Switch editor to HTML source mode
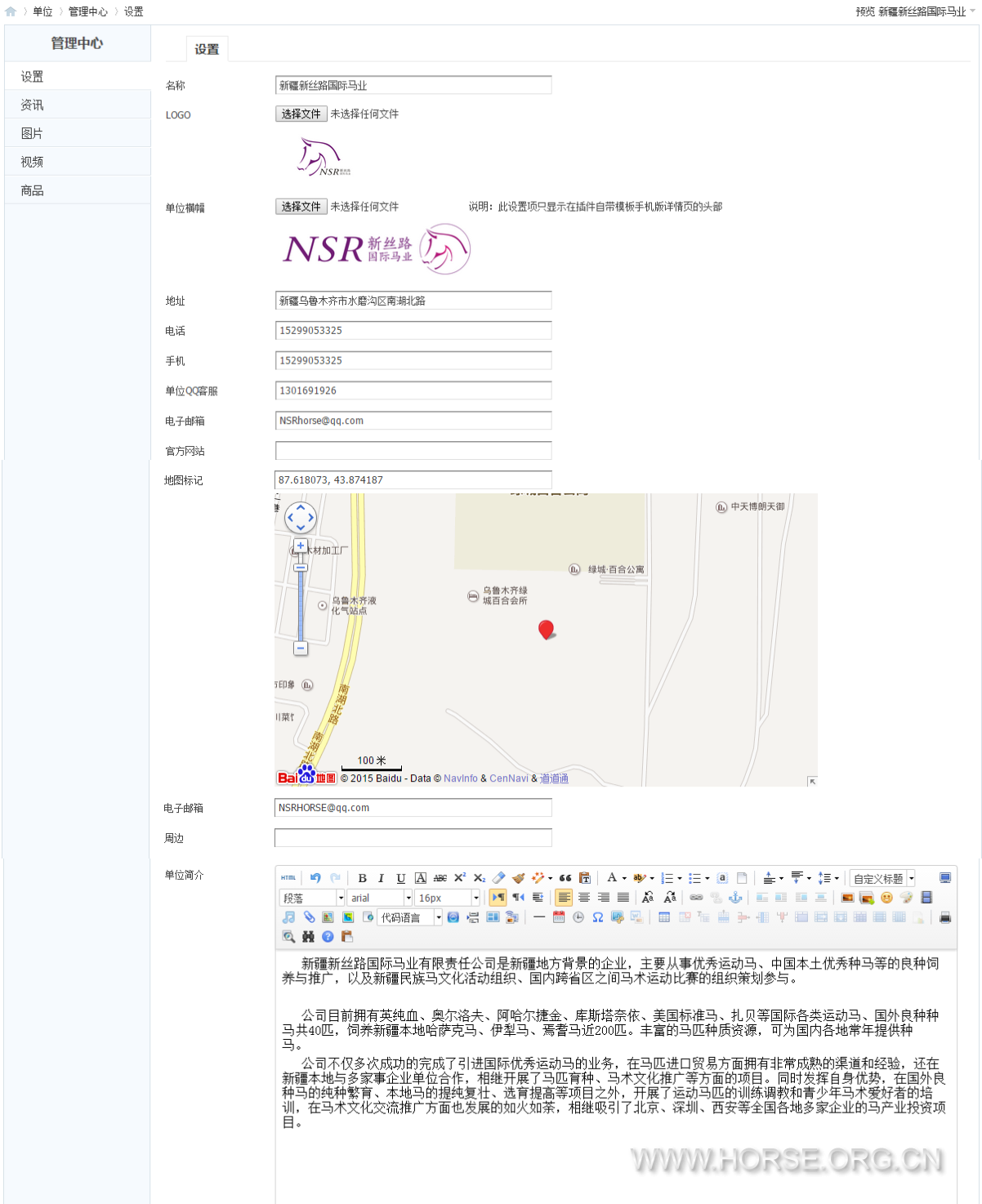The image size is (982, 1204). click(x=288, y=878)
